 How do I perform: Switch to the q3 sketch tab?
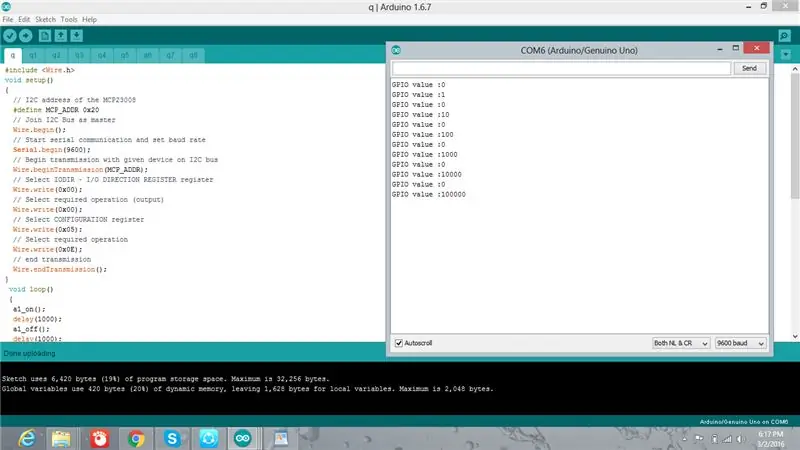[x=79, y=55]
